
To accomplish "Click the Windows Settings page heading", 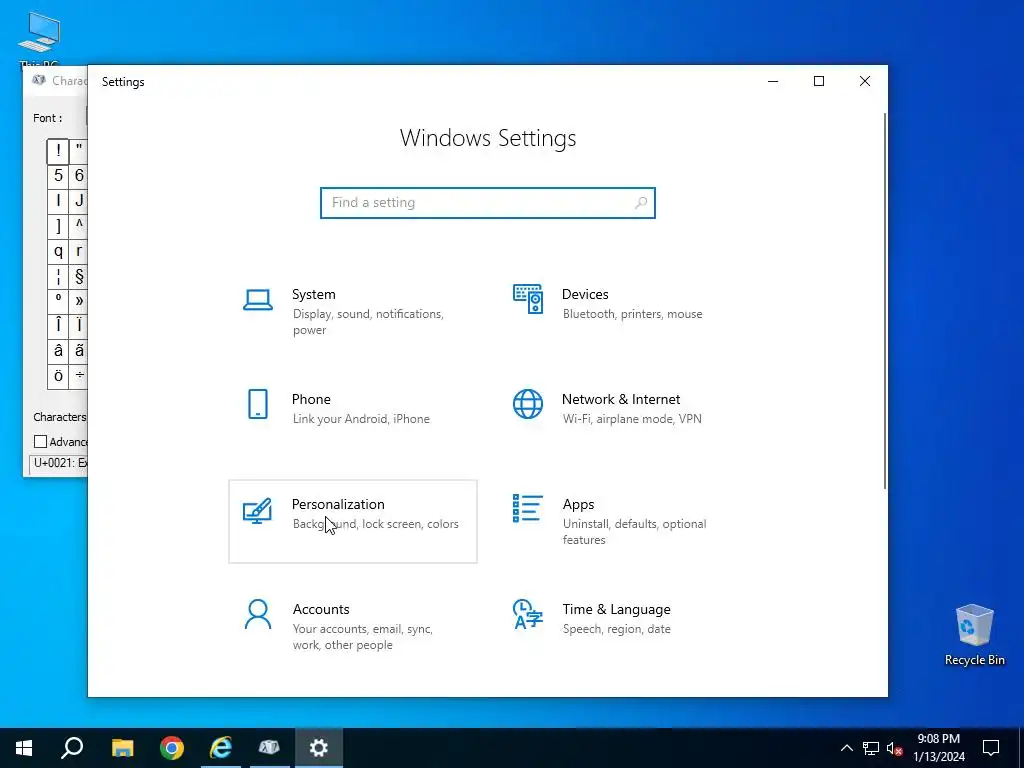I will coord(488,138).
